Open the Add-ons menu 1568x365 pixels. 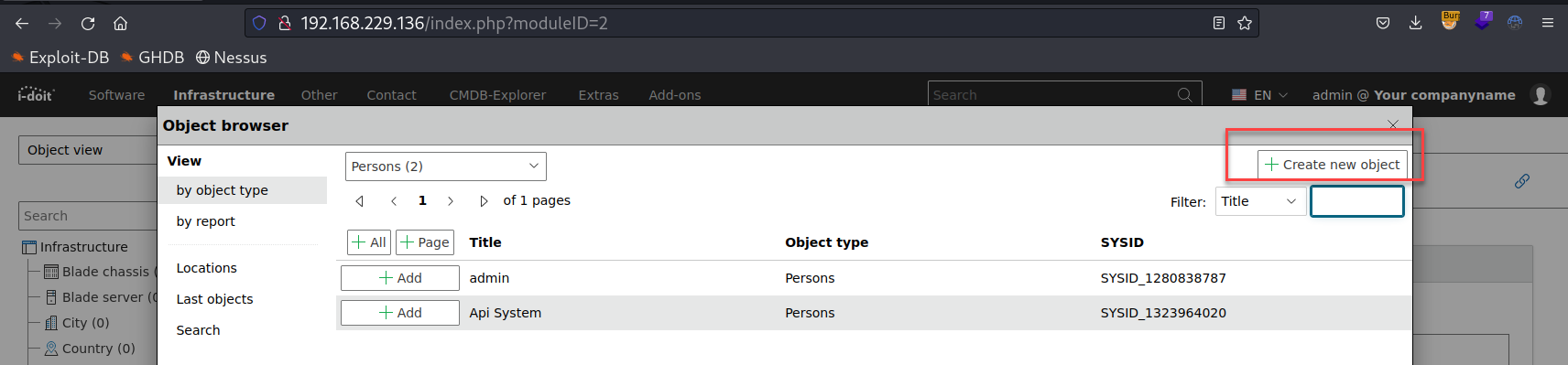675,95
